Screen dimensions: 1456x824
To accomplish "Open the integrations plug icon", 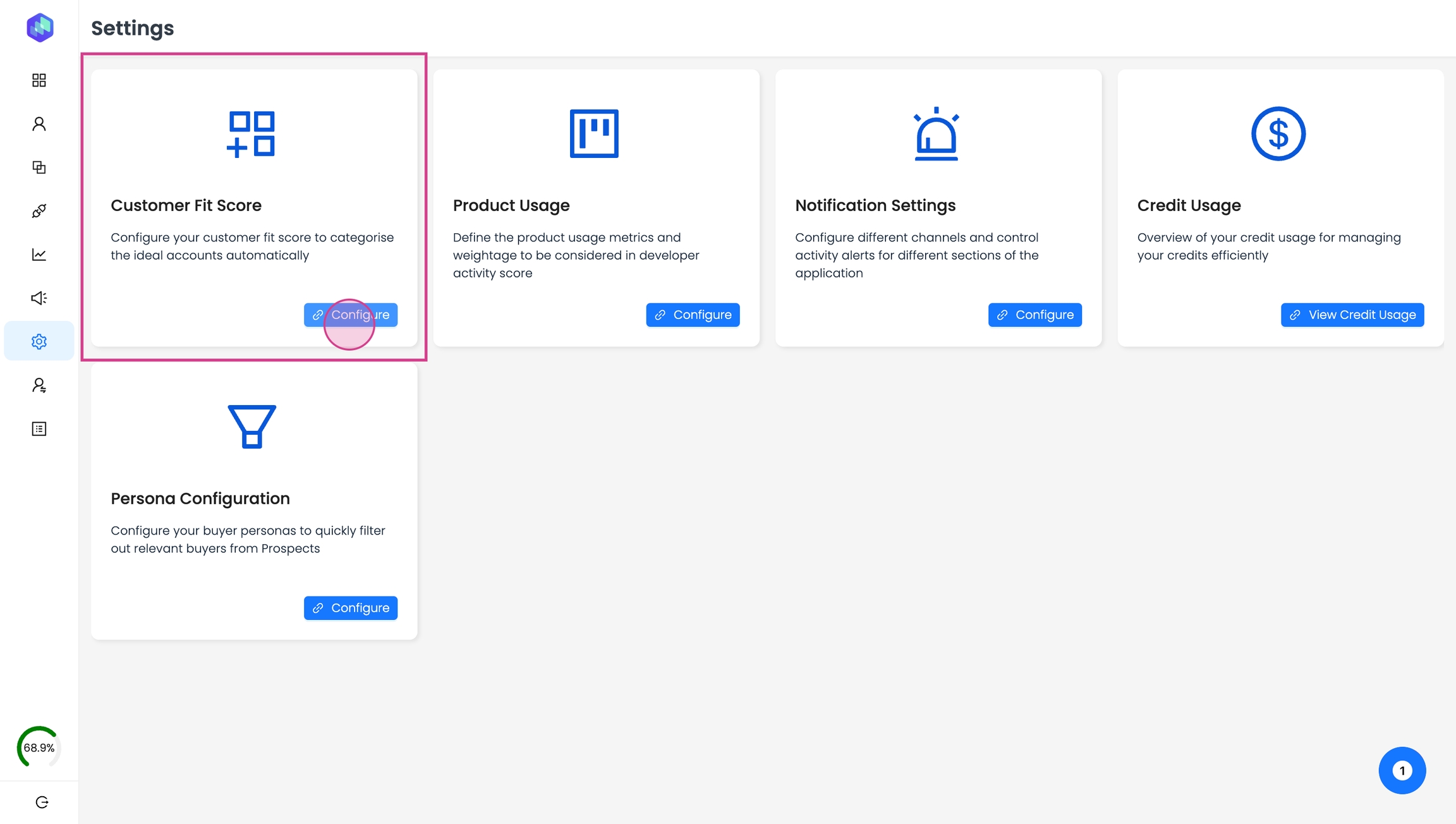I will tap(39, 211).
